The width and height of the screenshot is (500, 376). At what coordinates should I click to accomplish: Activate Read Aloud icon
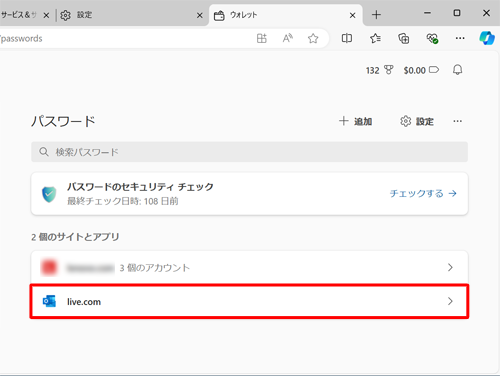click(x=288, y=38)
